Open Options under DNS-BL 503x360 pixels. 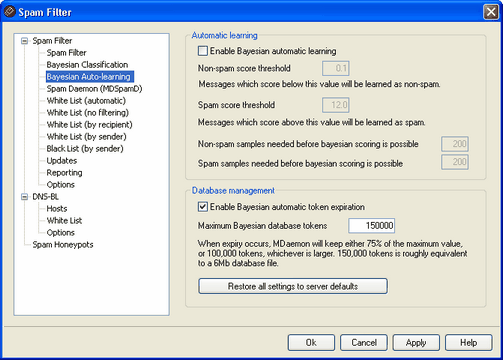61,233
